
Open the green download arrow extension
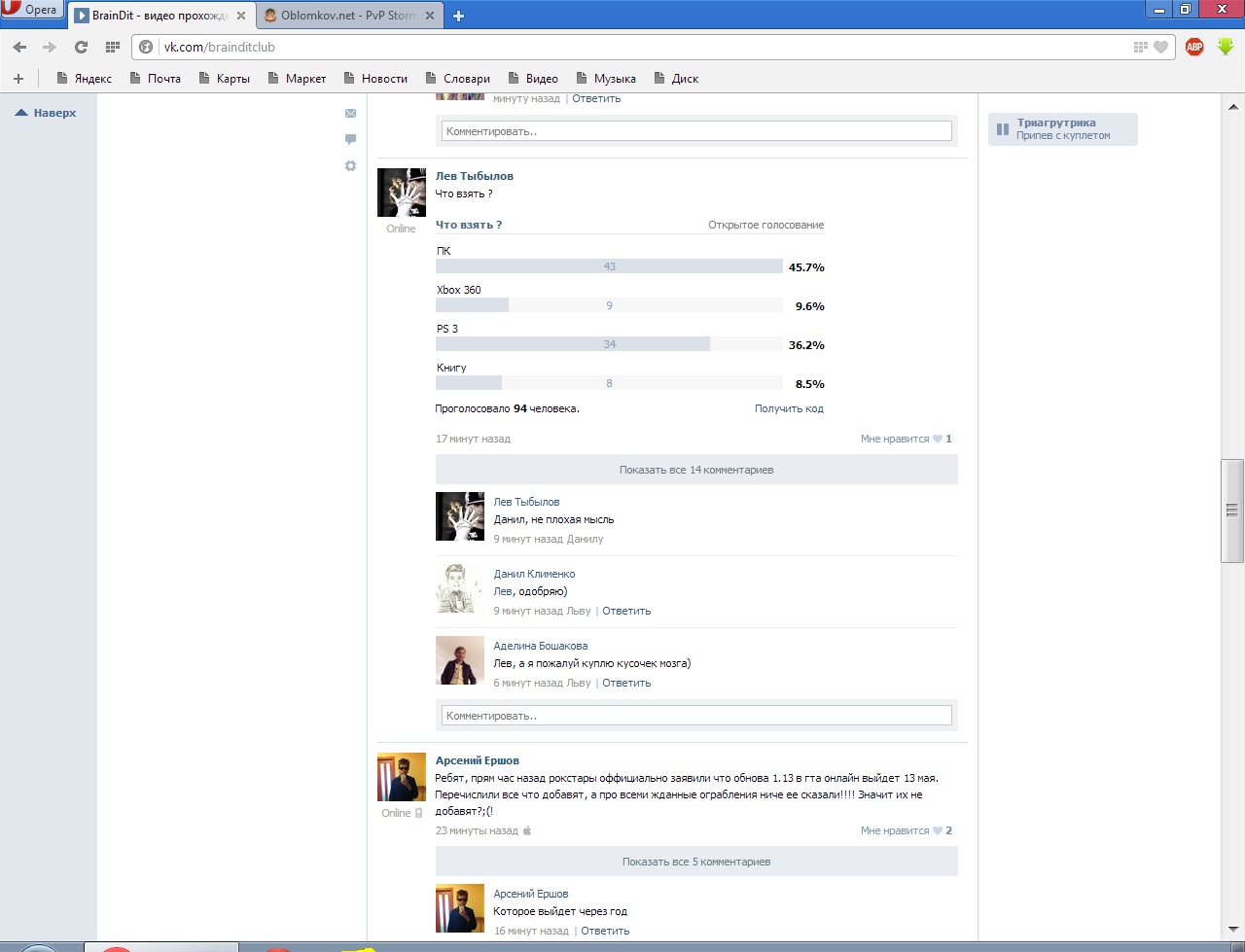click(x=1225, y=47)
